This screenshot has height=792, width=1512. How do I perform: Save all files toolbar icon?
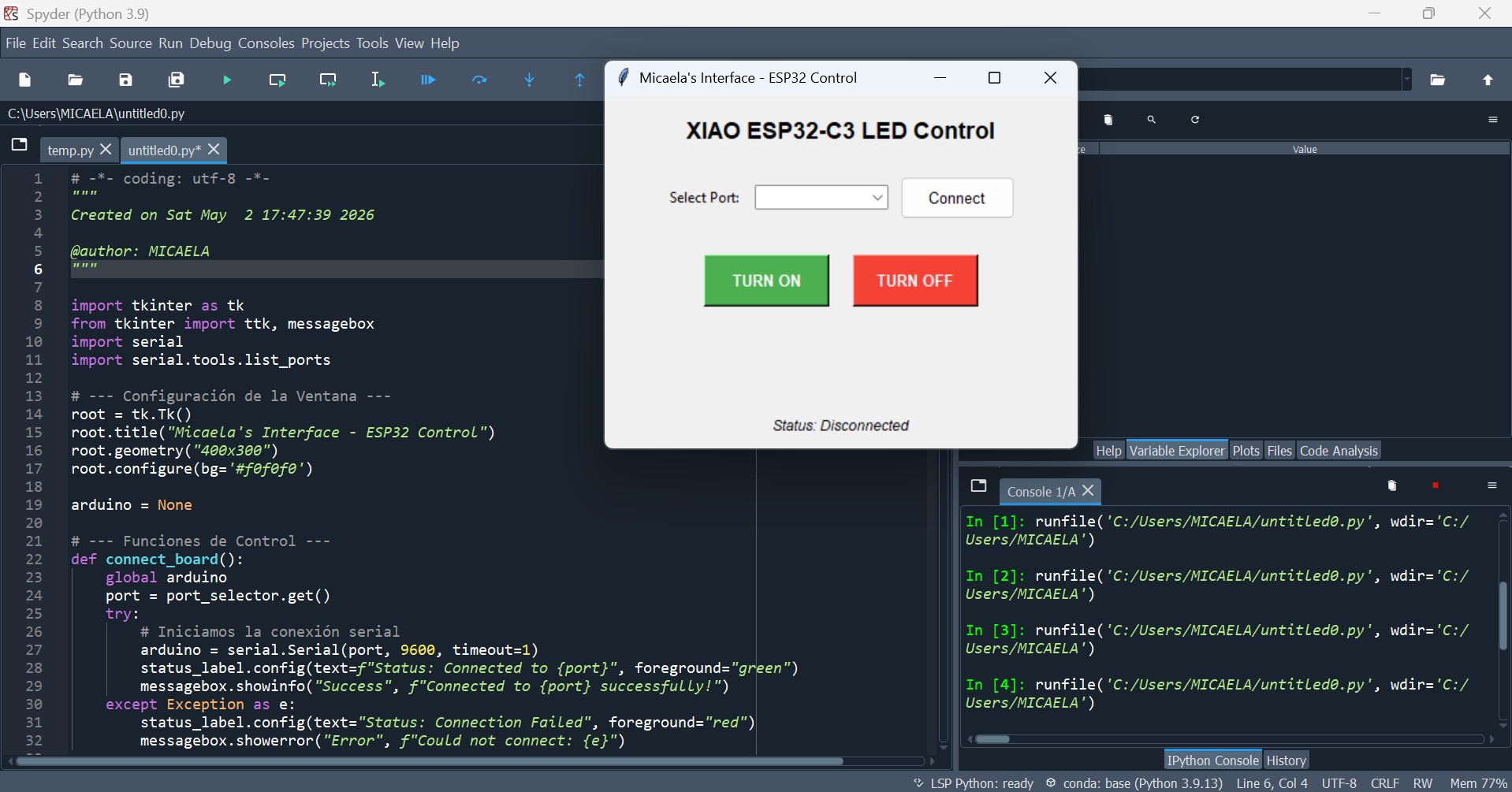177,80
